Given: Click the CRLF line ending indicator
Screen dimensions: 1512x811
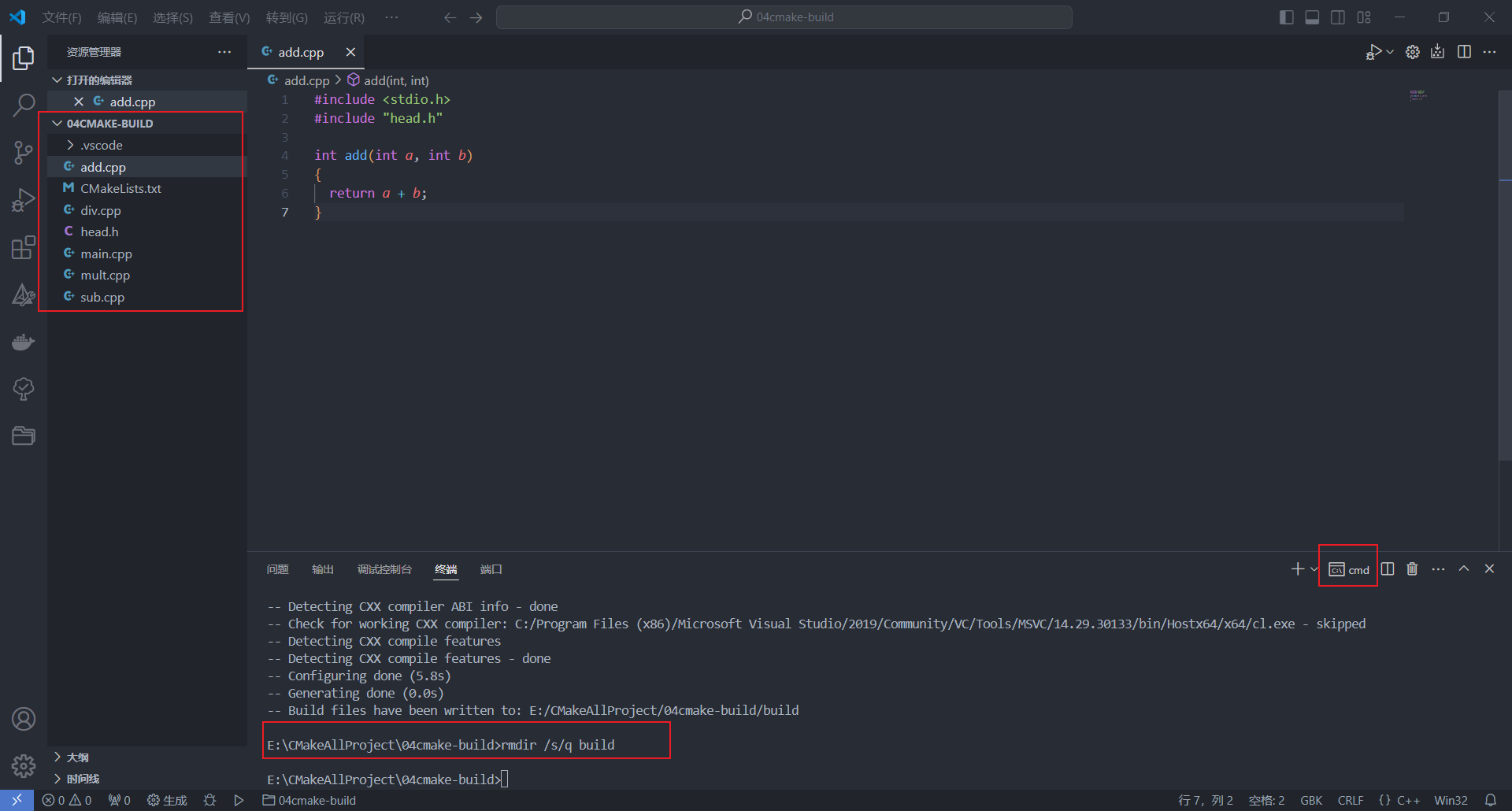Looking at the screenshot, I should (x=1350, y=801).
